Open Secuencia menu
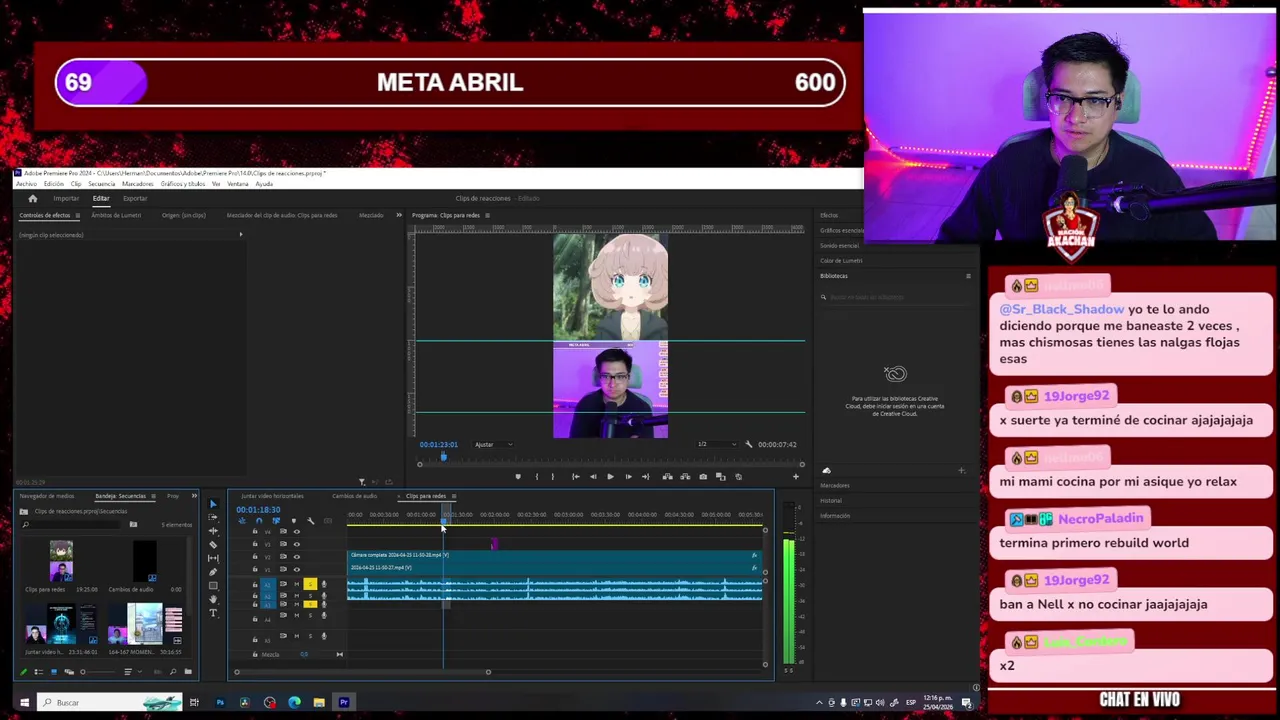The height and width of the screenshot is (720, 1280). [x=101, y=184]
